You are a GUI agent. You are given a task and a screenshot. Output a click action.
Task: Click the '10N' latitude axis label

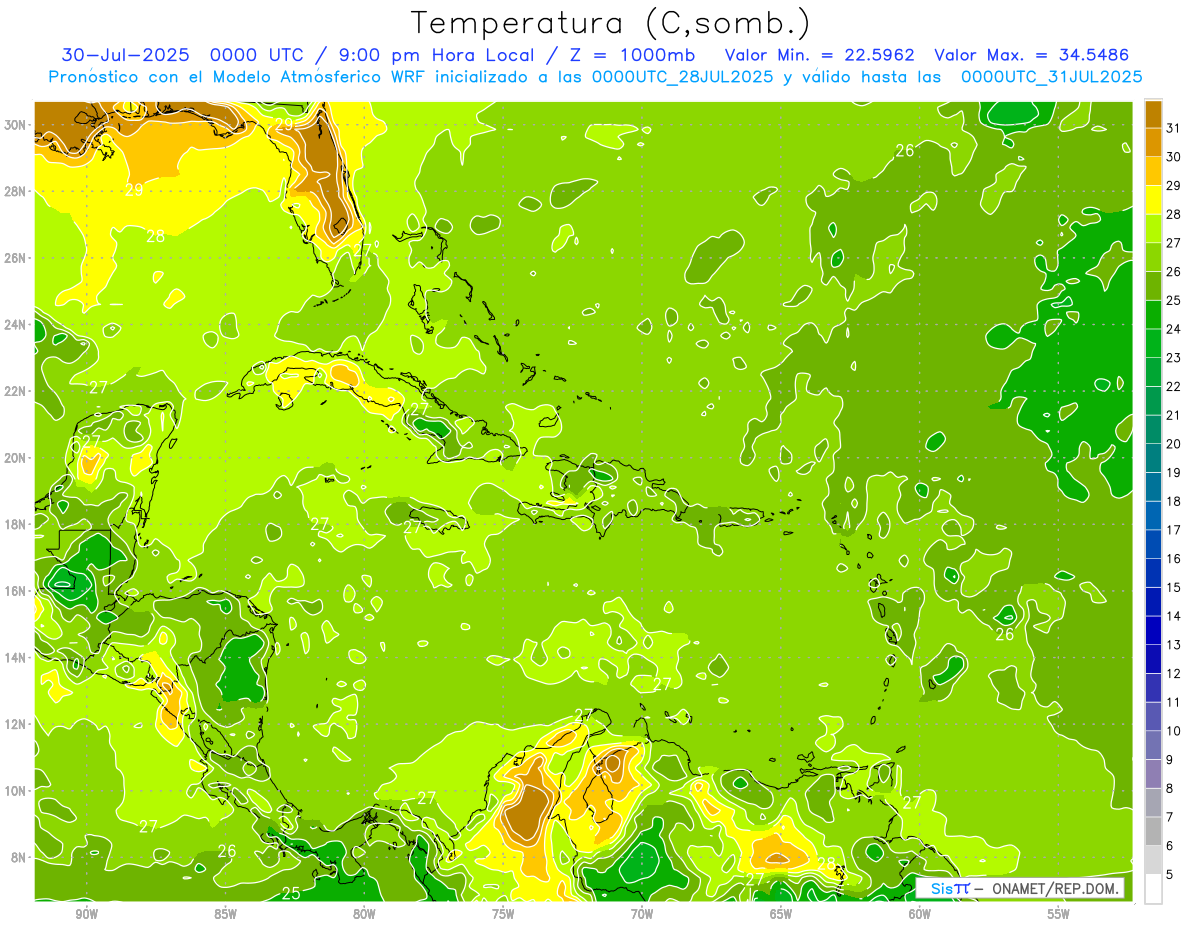[x=17, y=790]
